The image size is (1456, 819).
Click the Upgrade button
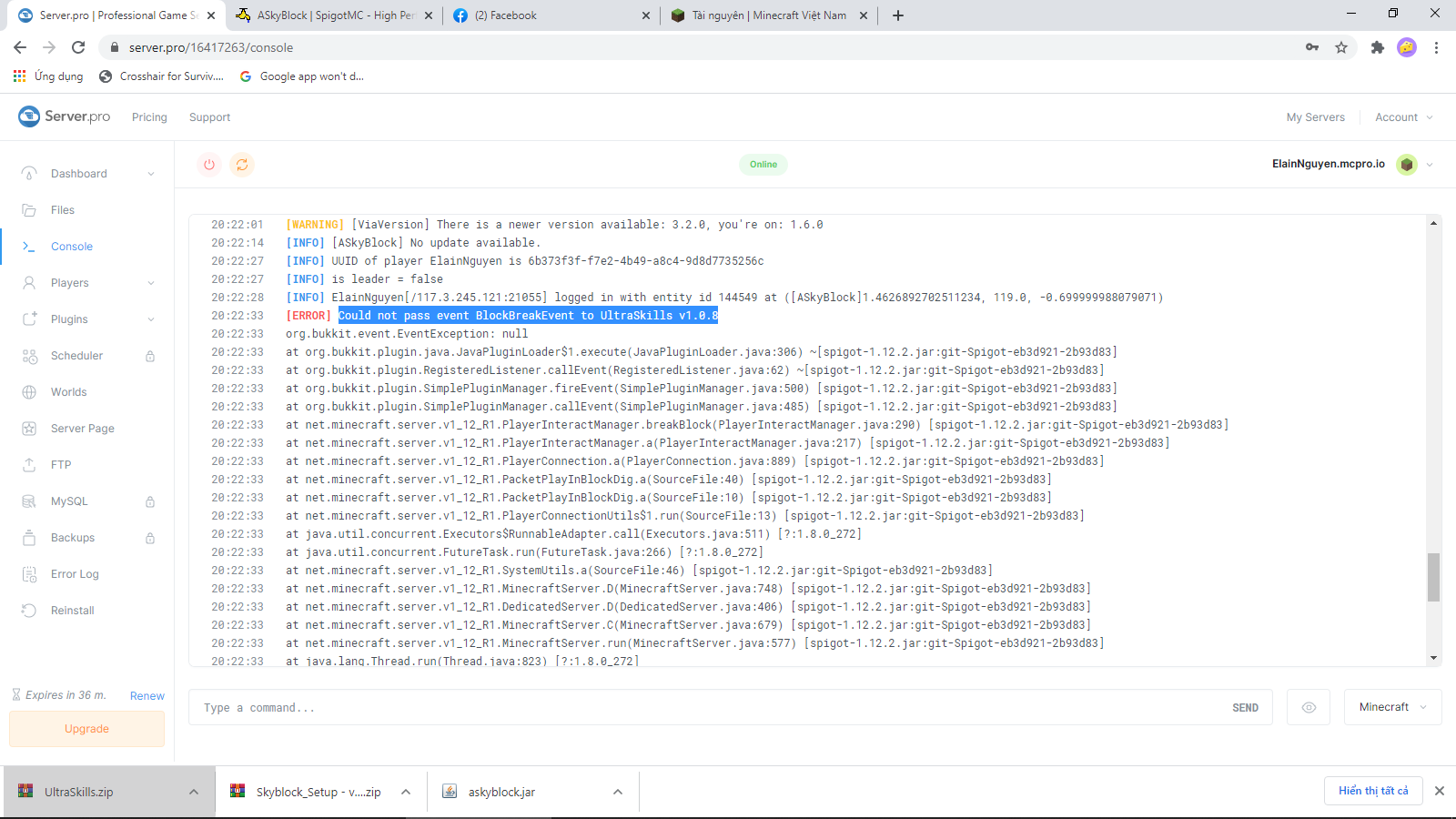coord(86,729)
